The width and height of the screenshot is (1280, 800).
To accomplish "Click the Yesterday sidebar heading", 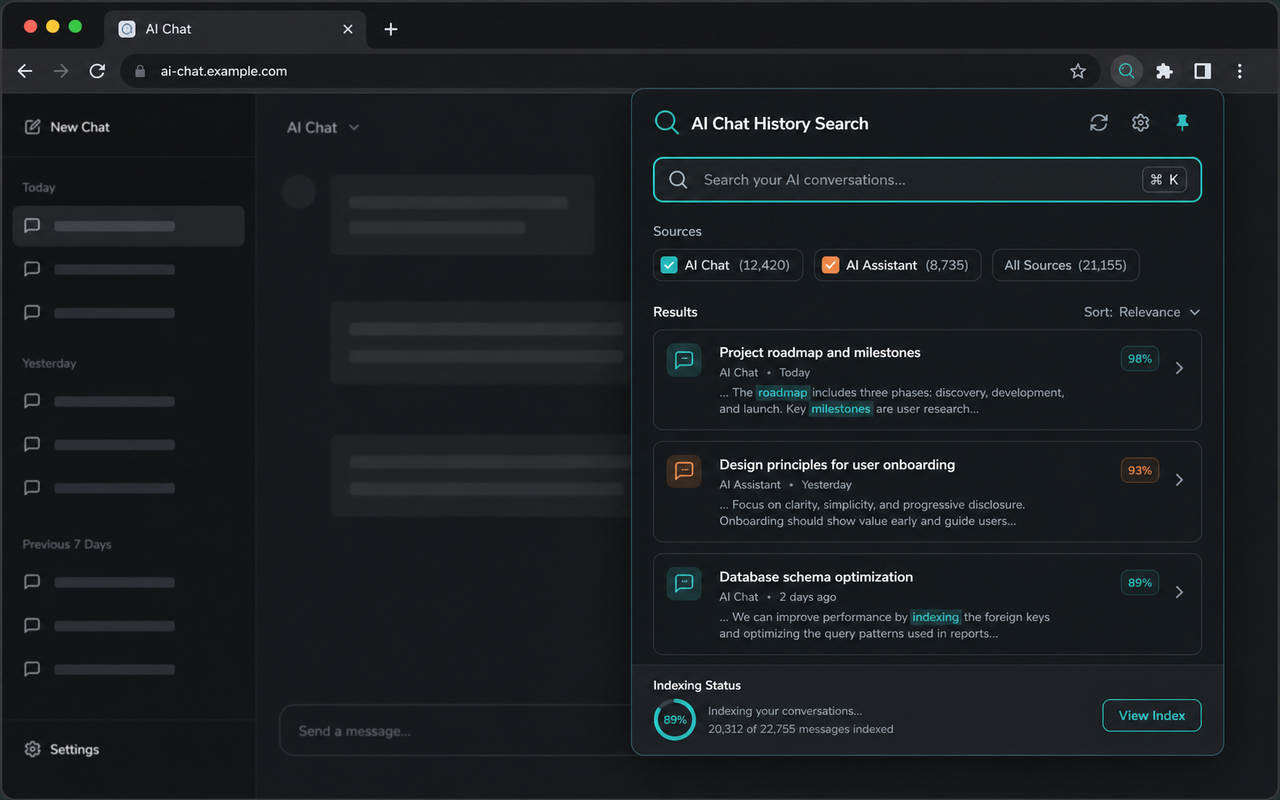I will [49, 363].
